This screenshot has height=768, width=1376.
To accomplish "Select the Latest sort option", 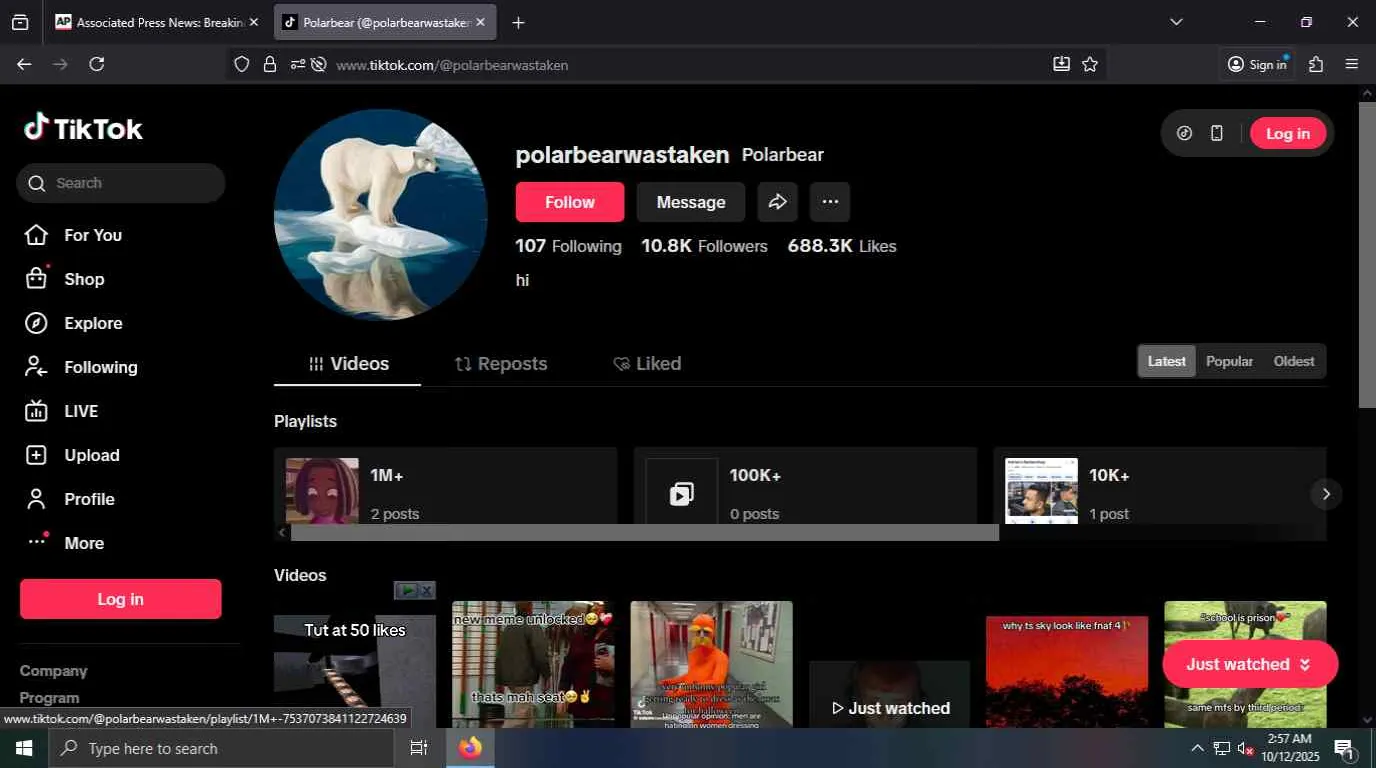I will click(1166, 362).
